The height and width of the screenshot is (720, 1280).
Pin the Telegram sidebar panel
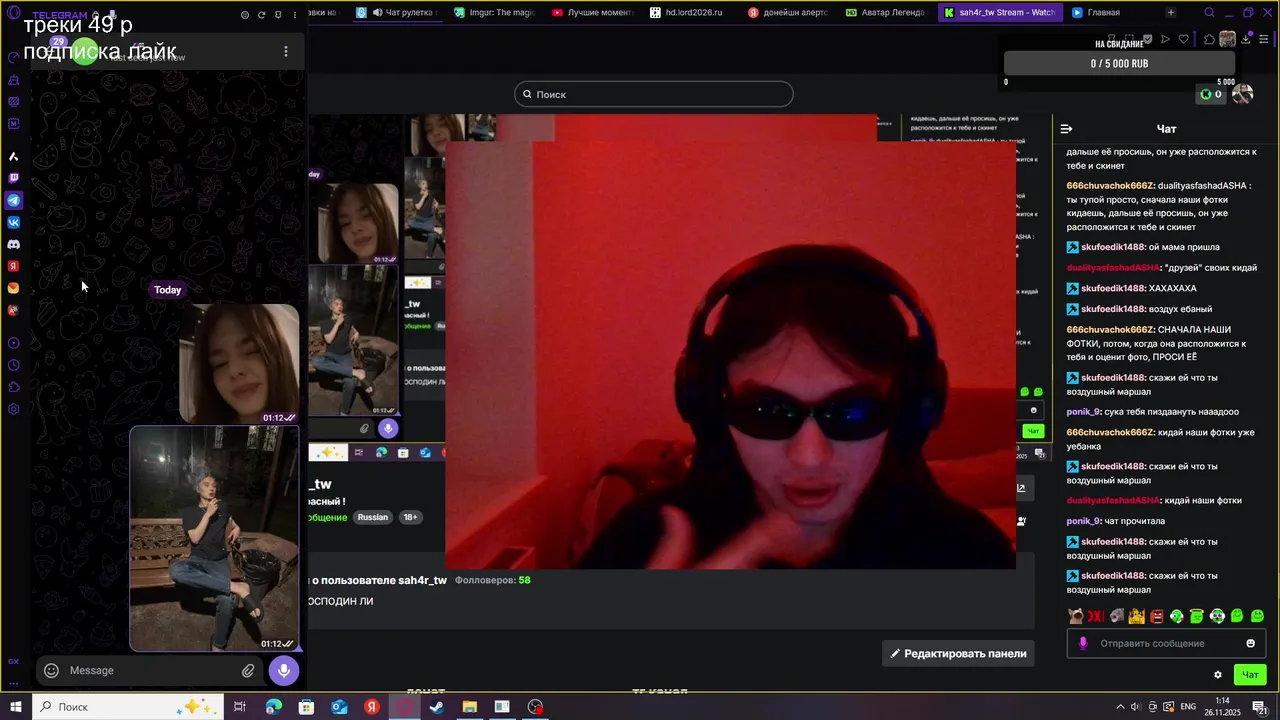pyautogui.click(x=278, y=15)
